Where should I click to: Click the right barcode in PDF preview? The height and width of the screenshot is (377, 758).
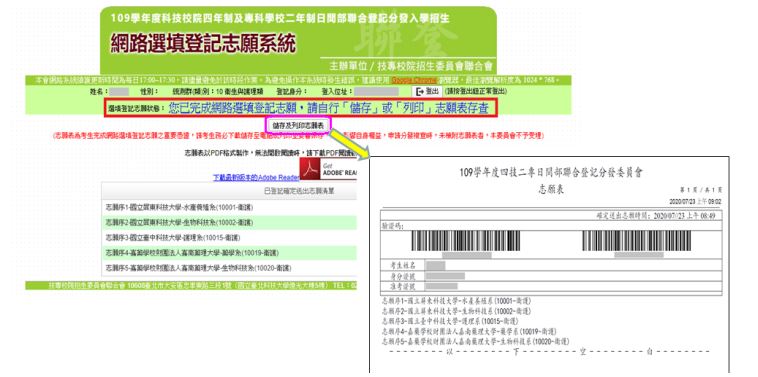pyautogui.click(x=636, y=241)
